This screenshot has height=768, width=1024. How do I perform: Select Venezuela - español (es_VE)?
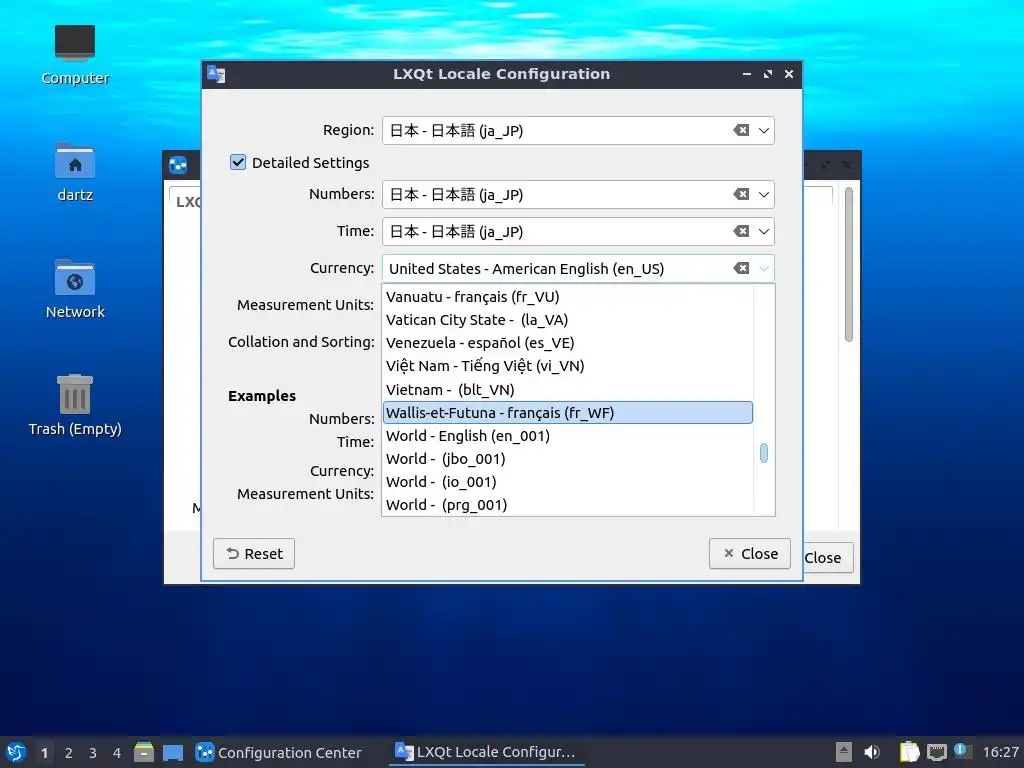[x=568, y=343]
